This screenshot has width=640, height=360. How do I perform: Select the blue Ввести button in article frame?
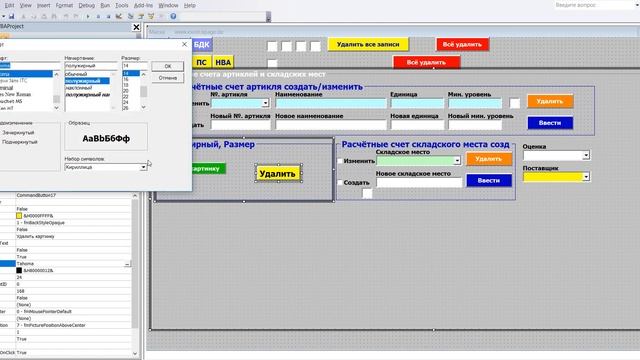[x=550, y=123]
